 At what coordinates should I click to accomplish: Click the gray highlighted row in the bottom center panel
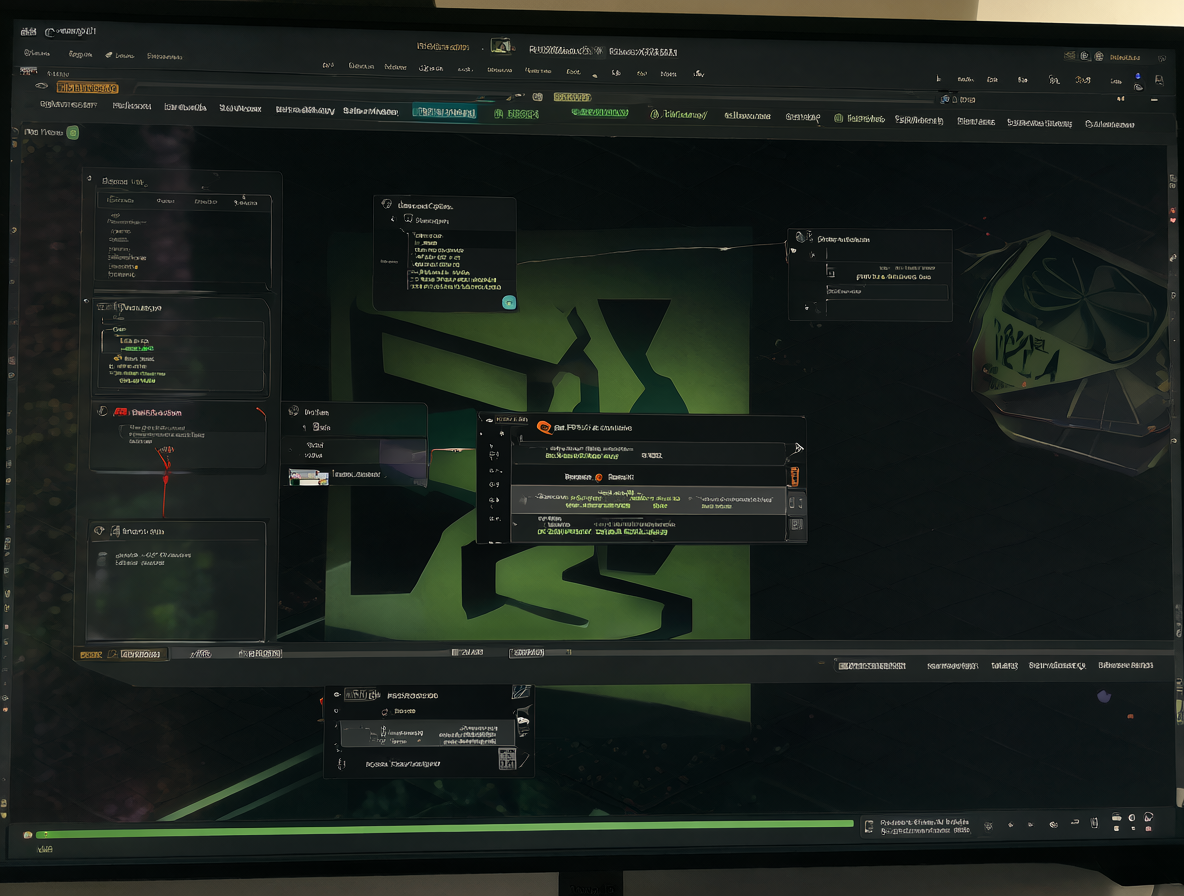427,733
